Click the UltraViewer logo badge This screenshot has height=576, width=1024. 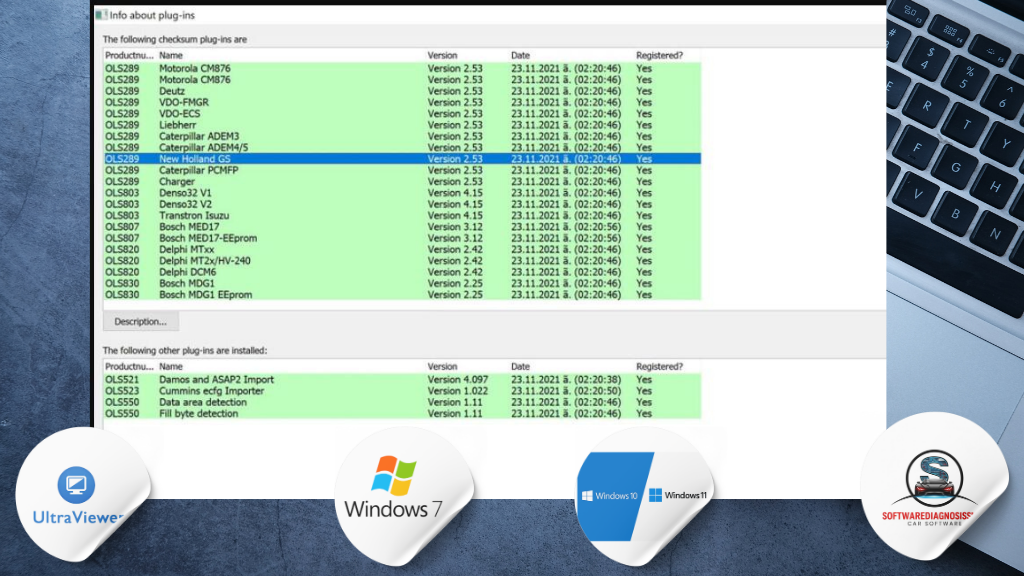tap(82, 496)
